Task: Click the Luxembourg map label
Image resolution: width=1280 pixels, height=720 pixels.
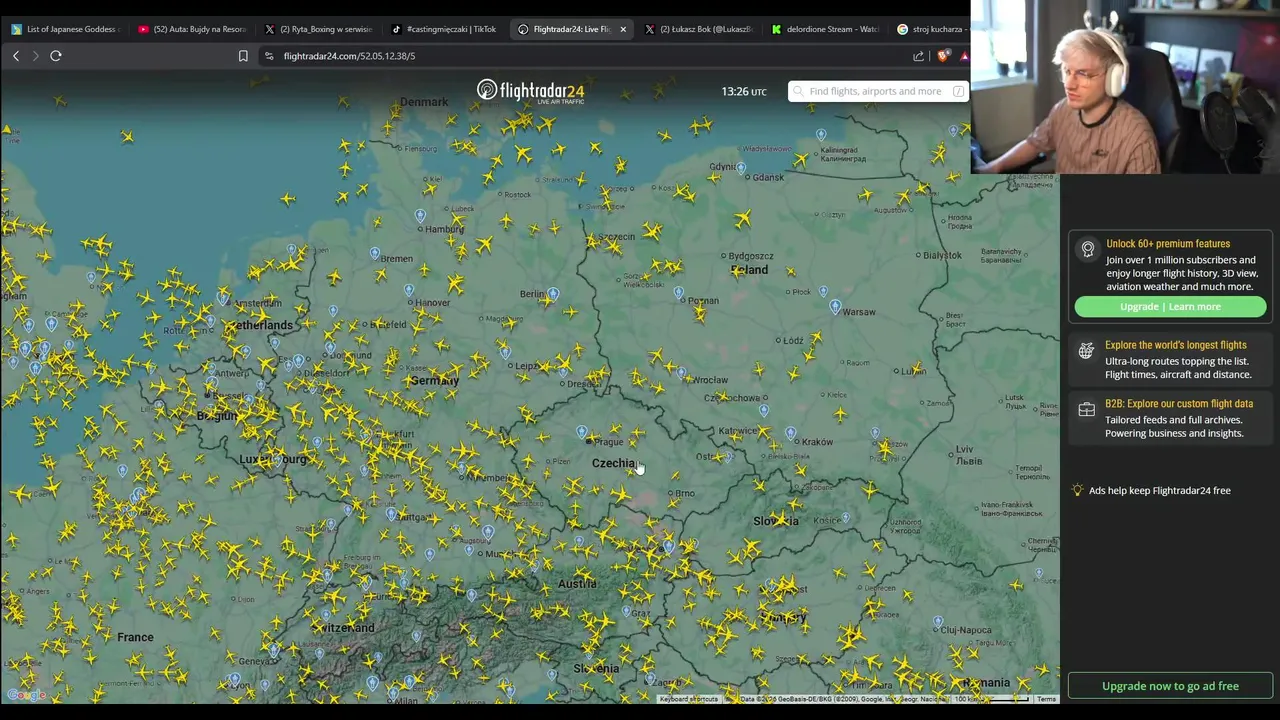Action: [273, 460]
